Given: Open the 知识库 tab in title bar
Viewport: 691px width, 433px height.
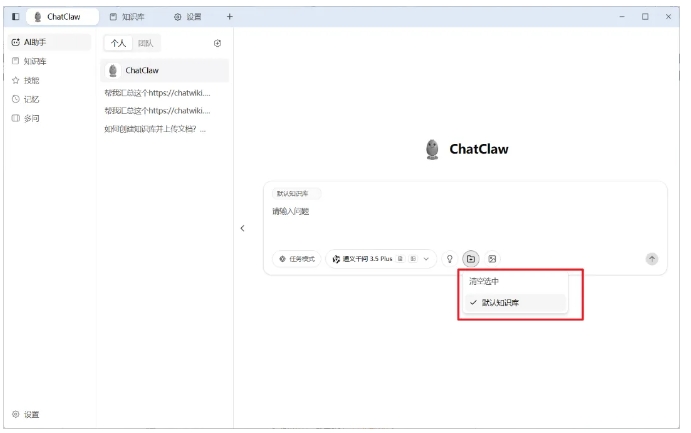Looking at the screenshot, I should pyautogui.click(x=127, y=17).
